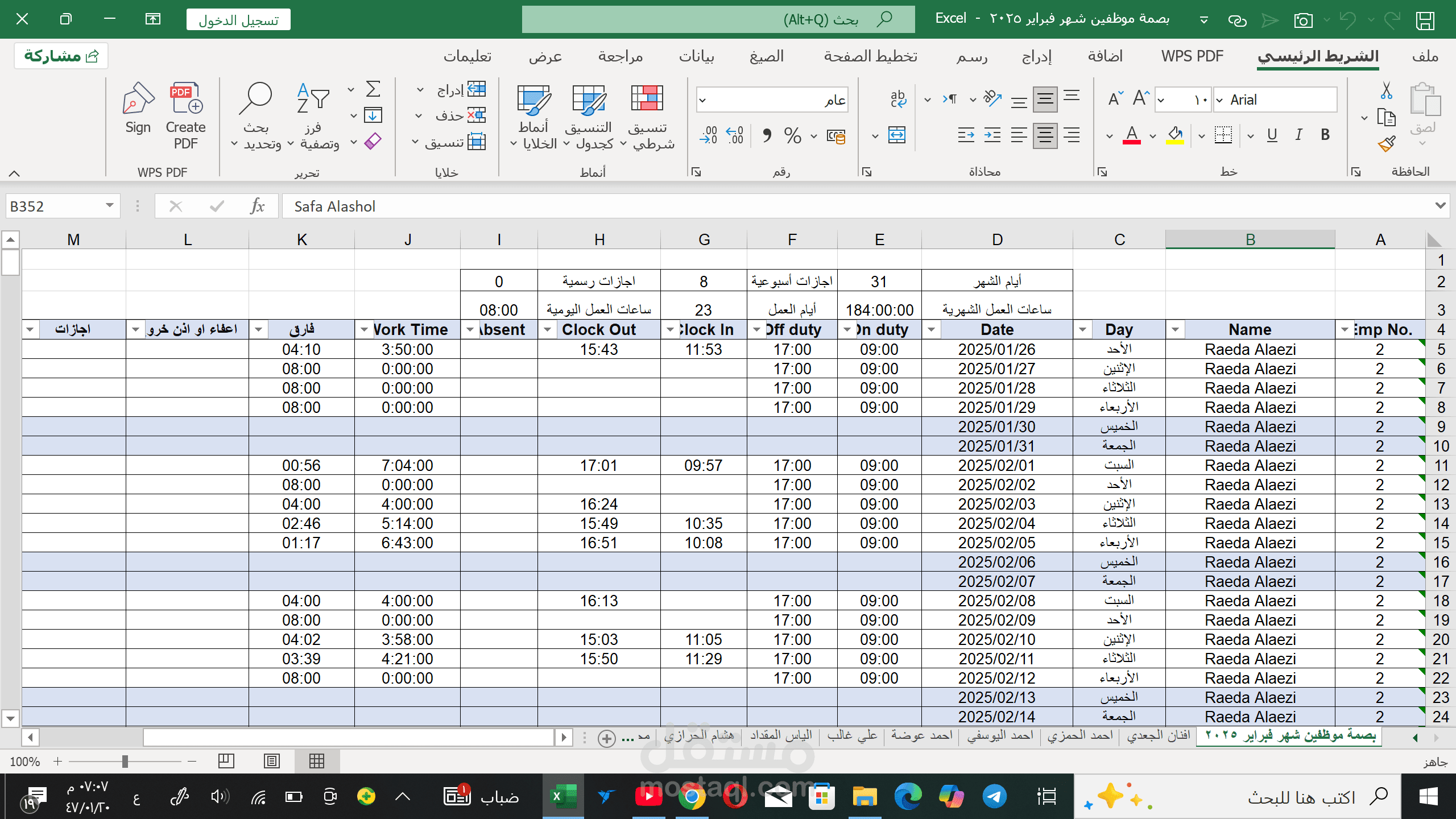Click the Copy icon

point(1386,117)
